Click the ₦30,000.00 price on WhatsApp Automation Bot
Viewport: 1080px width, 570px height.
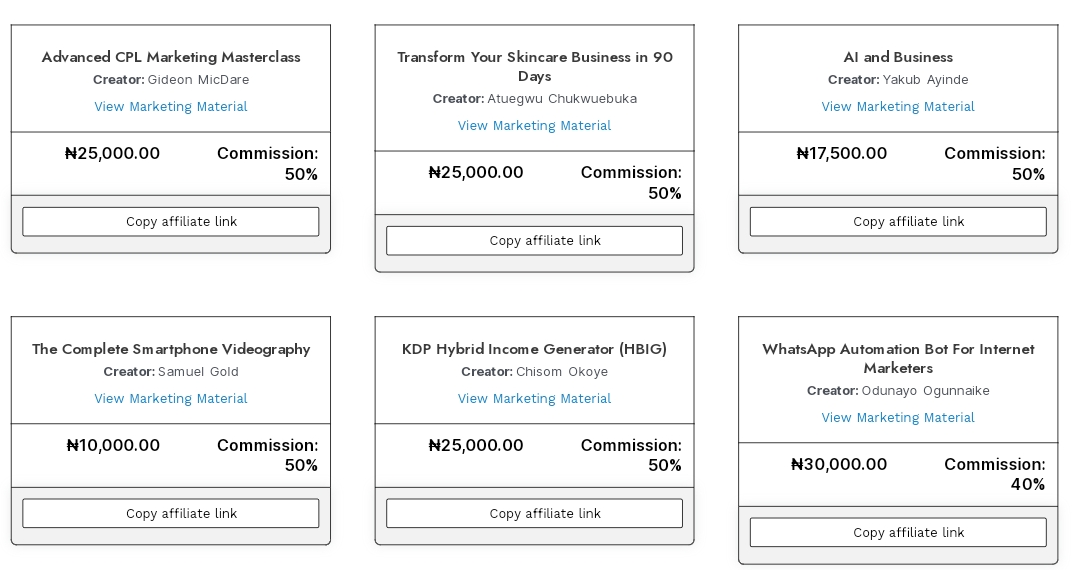pyautogui.click(x=838, y=465)
